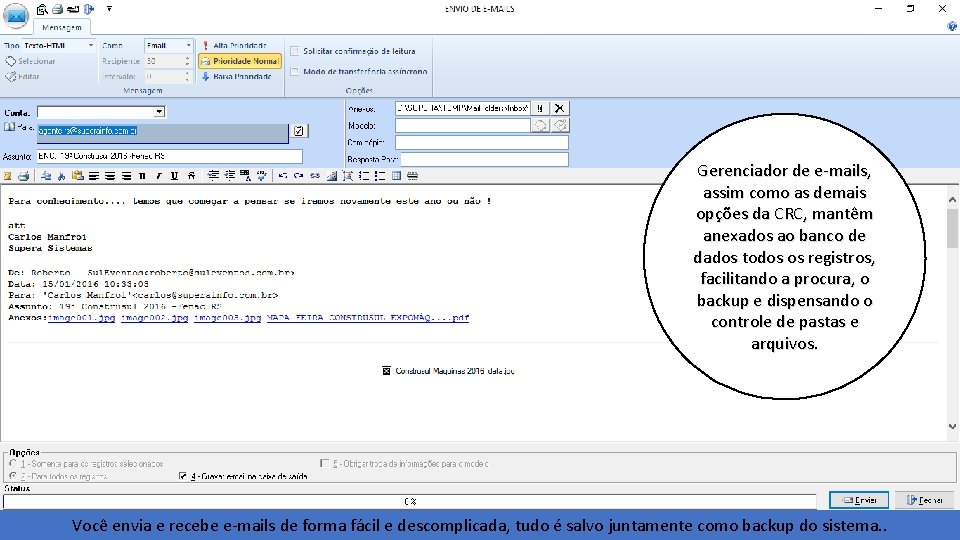The width and height of the screenshot is (960, 540).
Task: Click the redo arrow icon
Action: pyautogui.click(x=298, y=176)
